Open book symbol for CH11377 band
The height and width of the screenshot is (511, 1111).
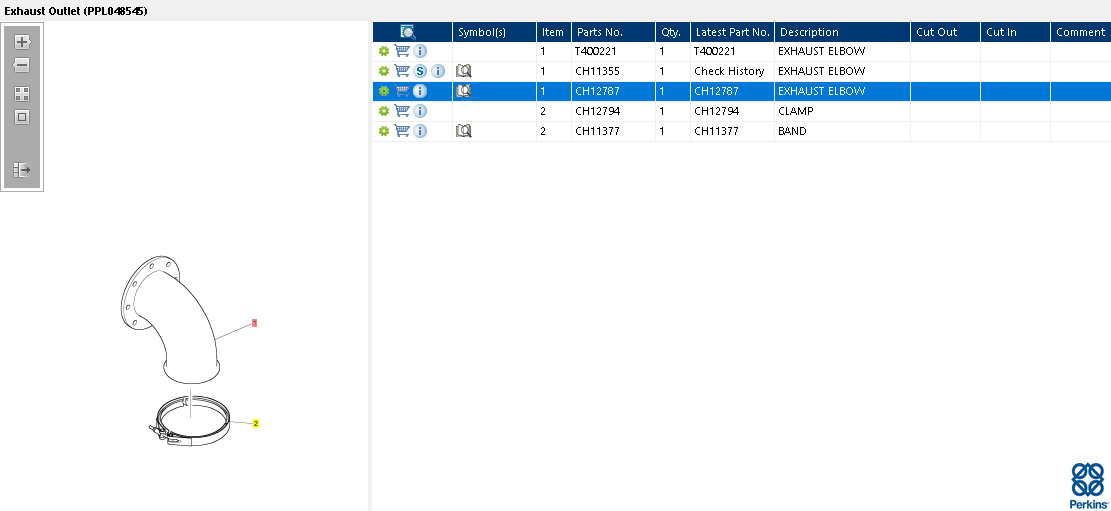(463, 131)
